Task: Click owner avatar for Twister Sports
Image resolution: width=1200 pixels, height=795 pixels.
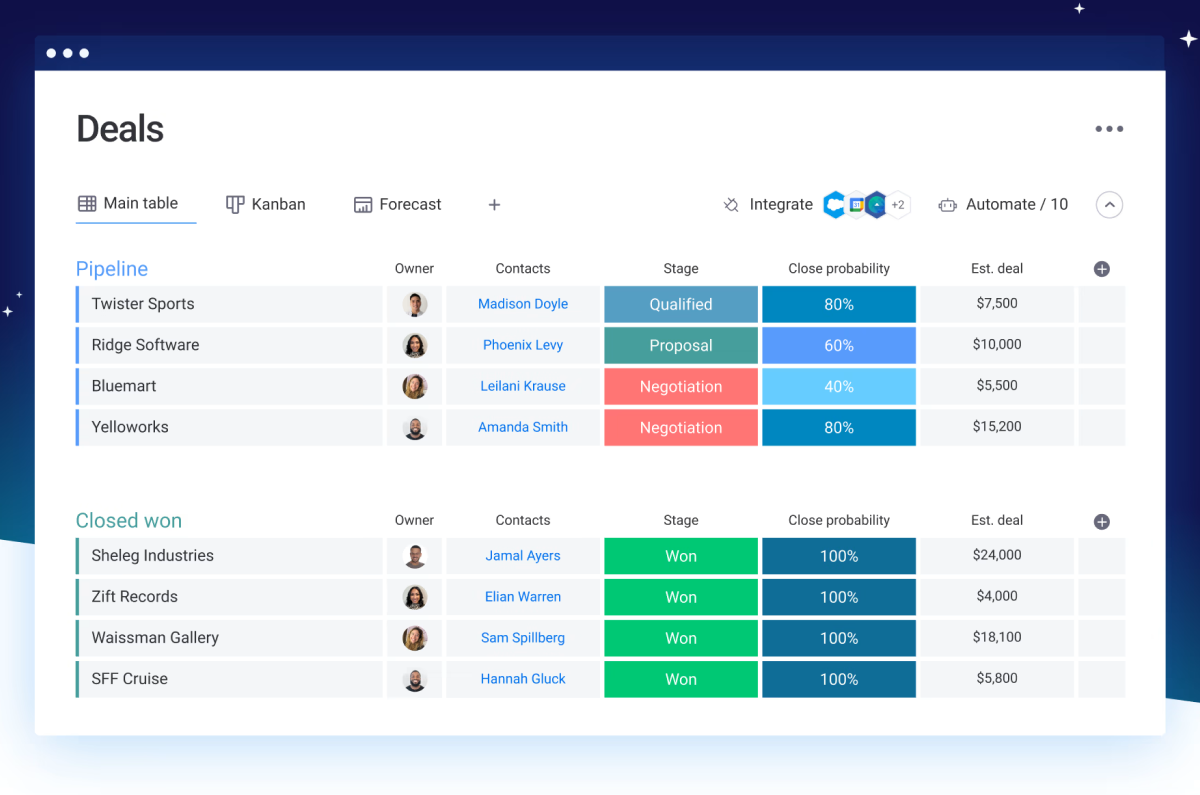Action: click(415, 304)
